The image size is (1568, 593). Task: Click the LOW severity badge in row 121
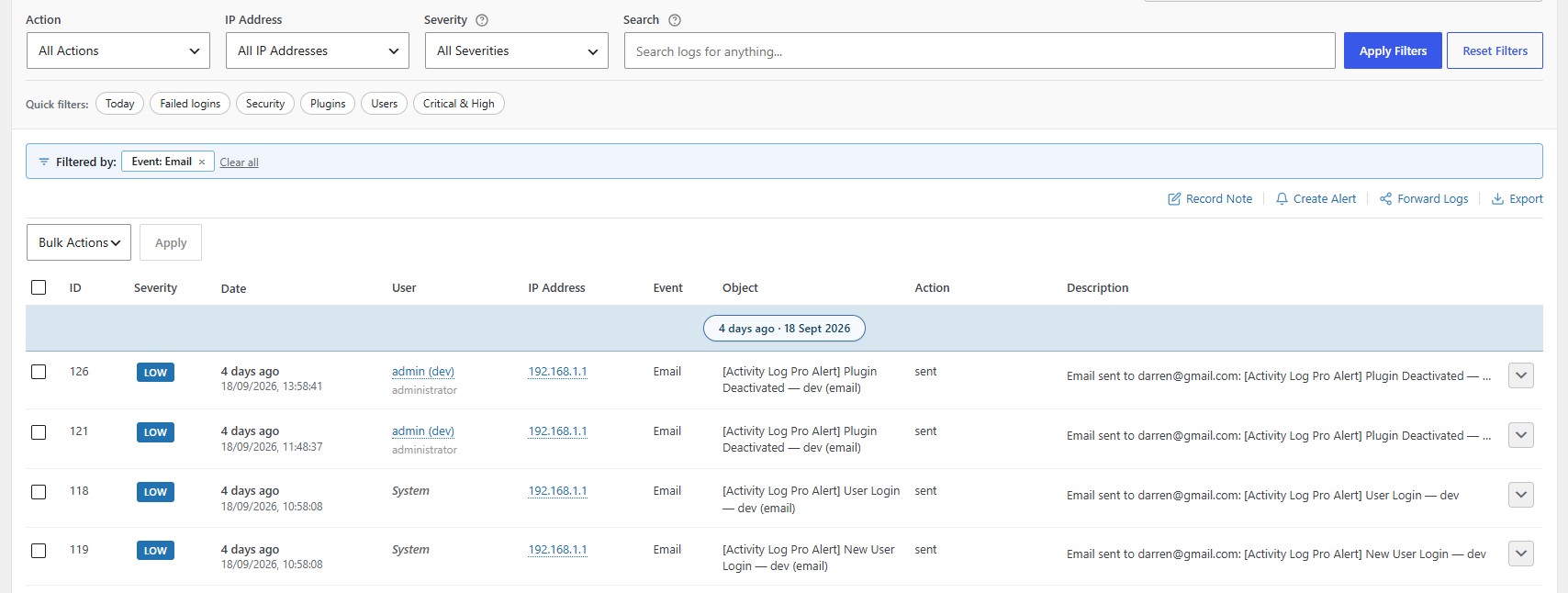tap(155, 432)
